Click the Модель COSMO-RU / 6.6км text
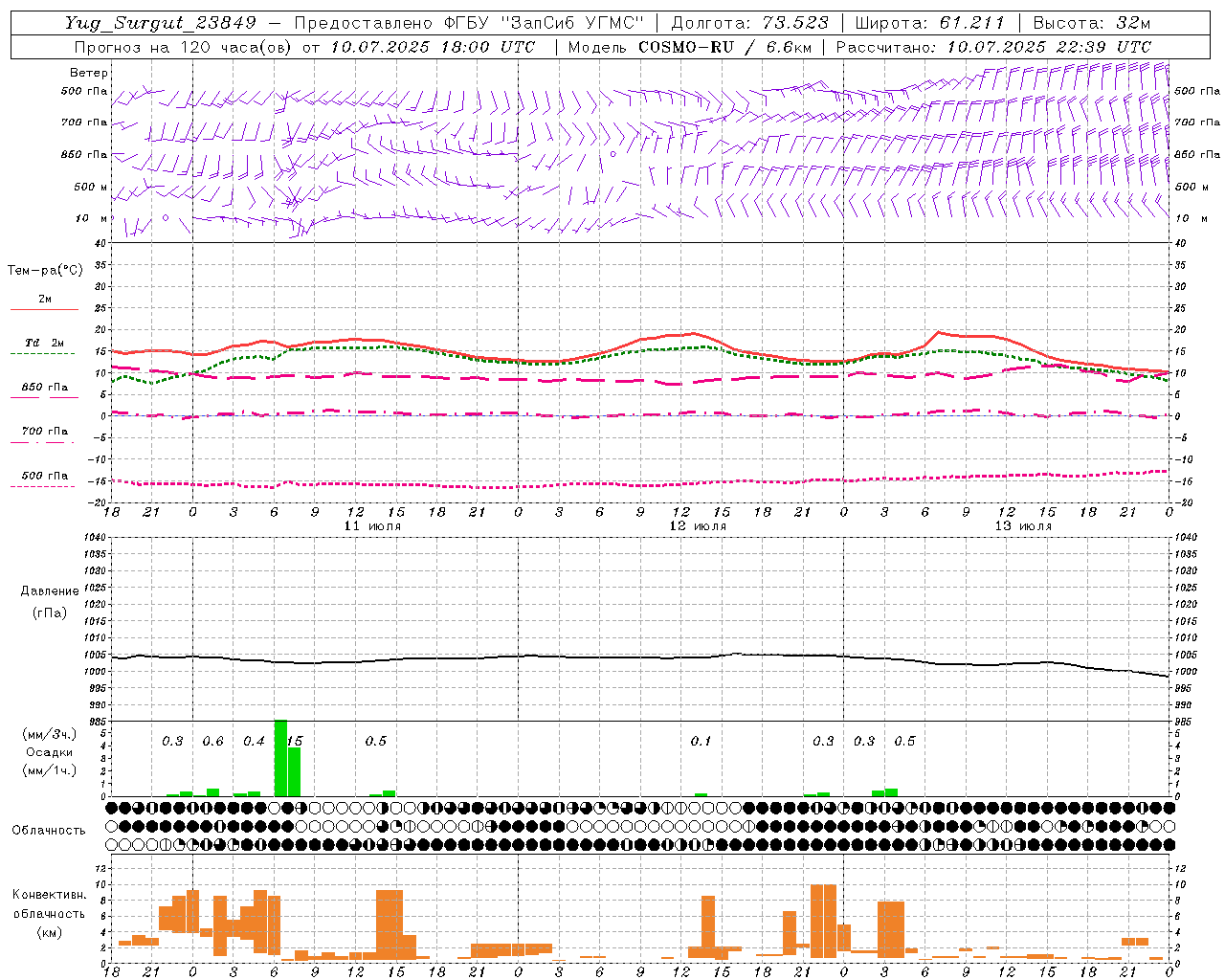1225x980 pixels. coord(690,47)
